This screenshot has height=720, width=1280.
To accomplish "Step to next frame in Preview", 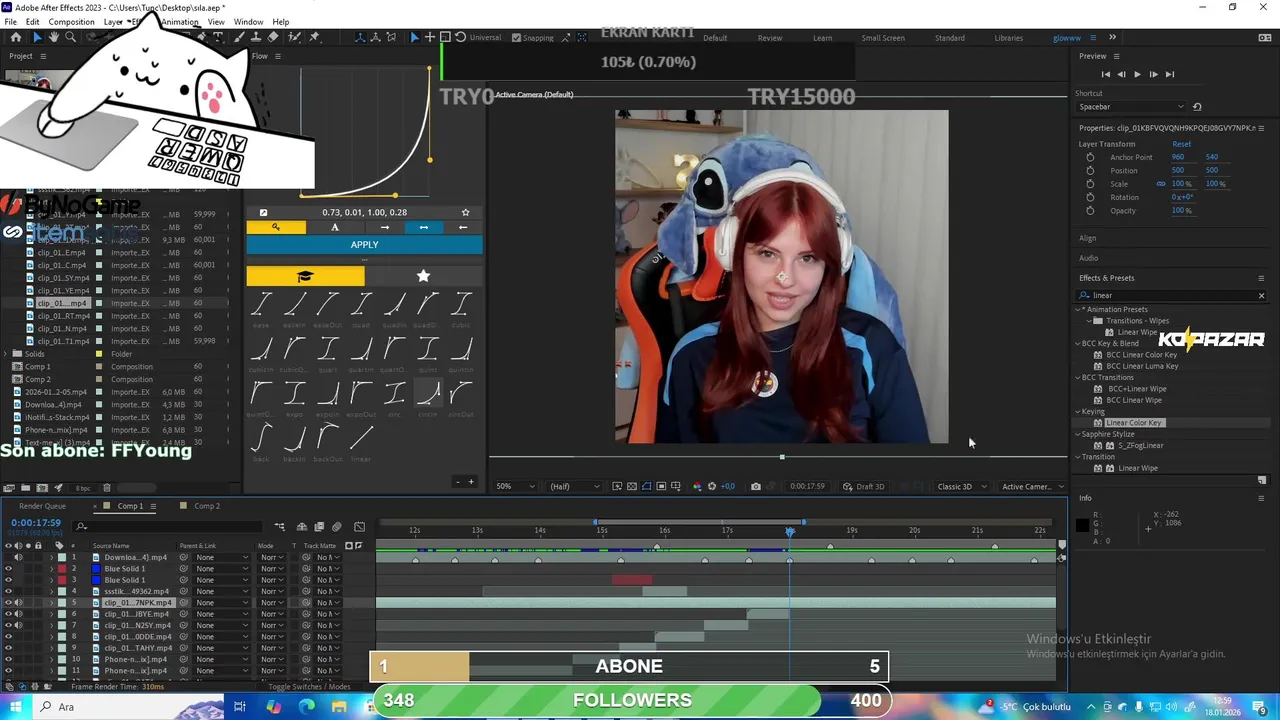I will (1153, 74).
